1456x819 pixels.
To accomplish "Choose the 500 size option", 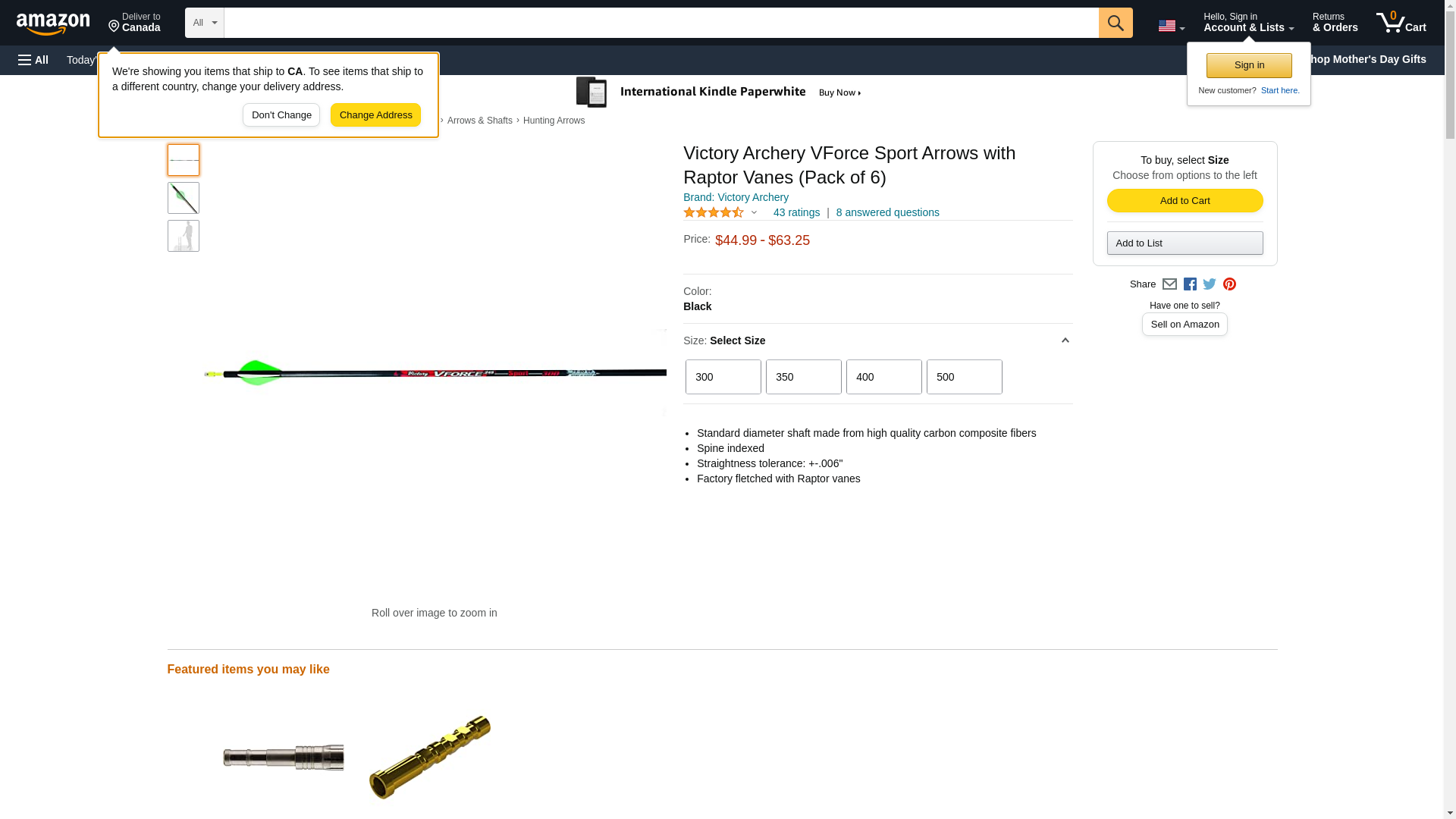I will (964, 377).
